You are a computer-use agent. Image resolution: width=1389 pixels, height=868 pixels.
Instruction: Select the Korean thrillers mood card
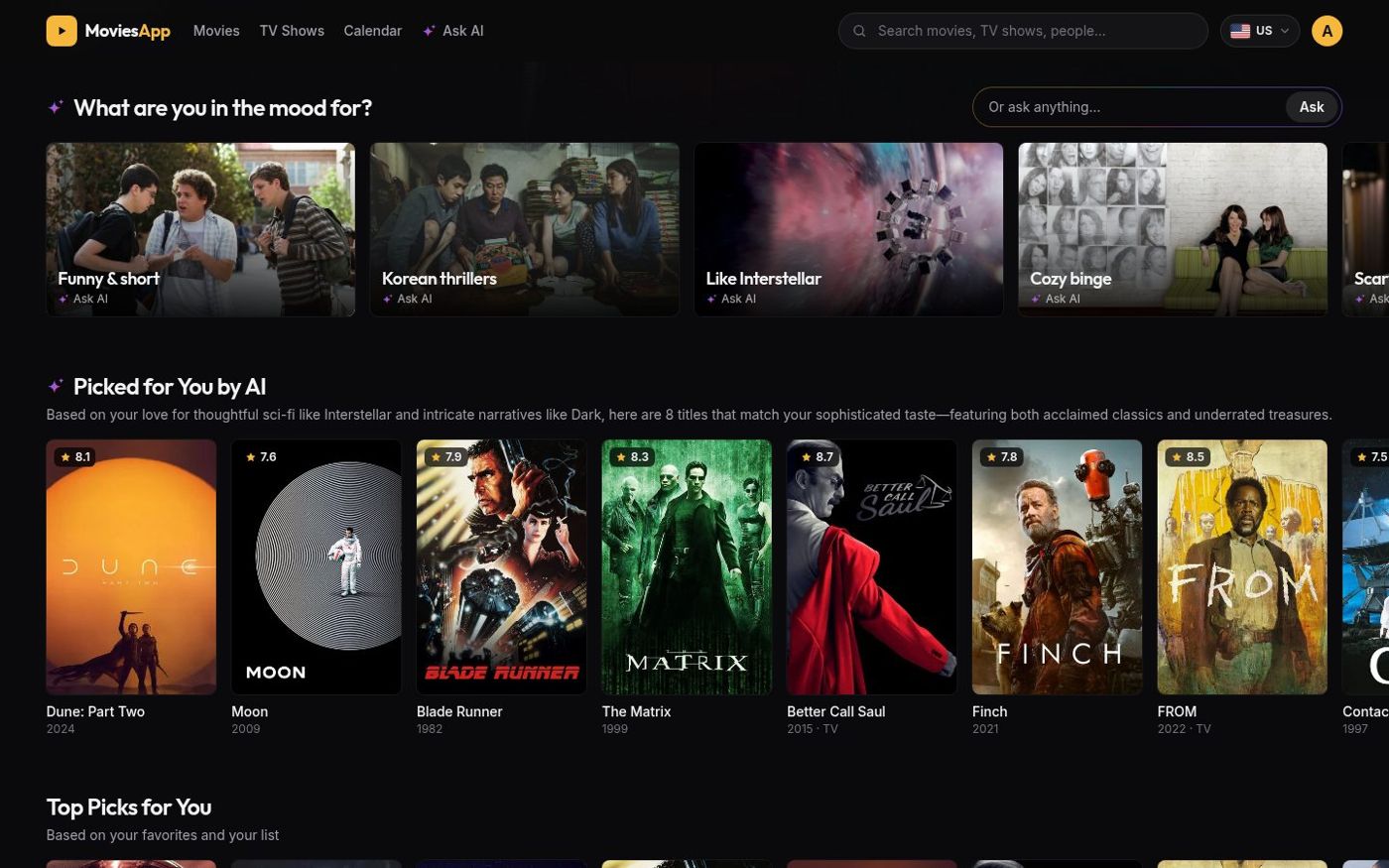525,229
